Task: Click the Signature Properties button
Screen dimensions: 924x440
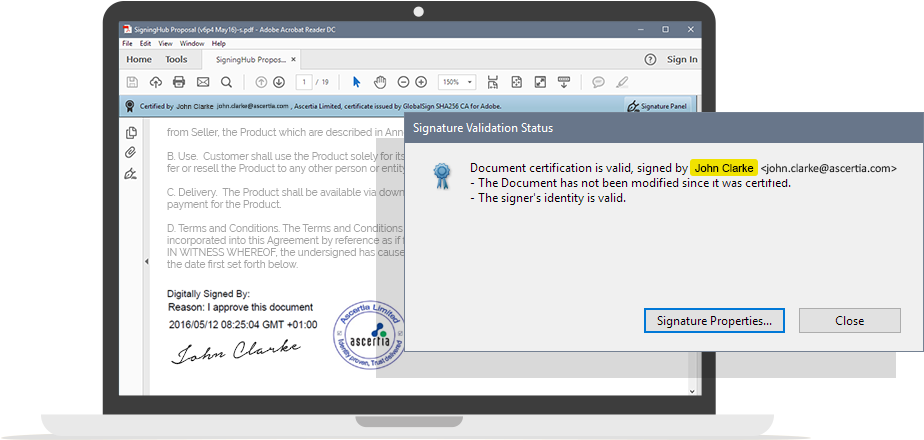Action: (x=714, y=320)
